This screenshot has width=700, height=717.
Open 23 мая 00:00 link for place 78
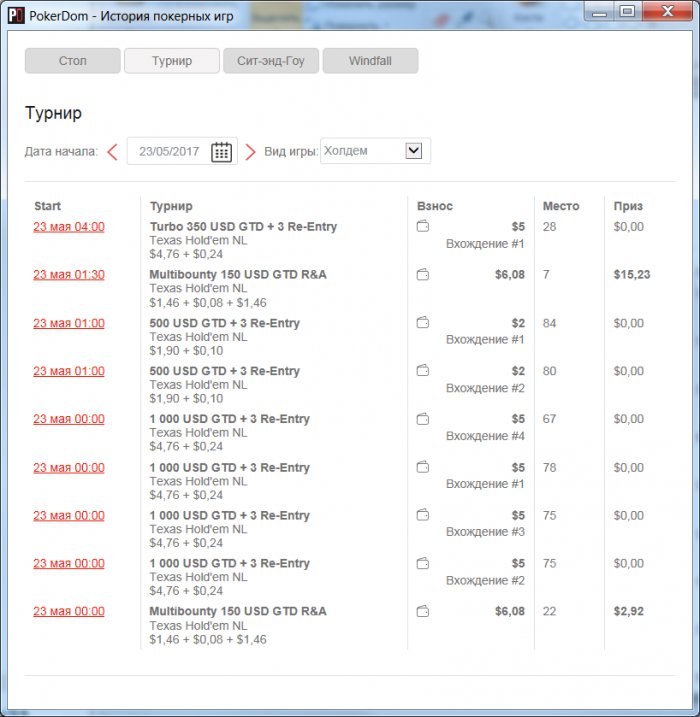[x=69, y=468]
